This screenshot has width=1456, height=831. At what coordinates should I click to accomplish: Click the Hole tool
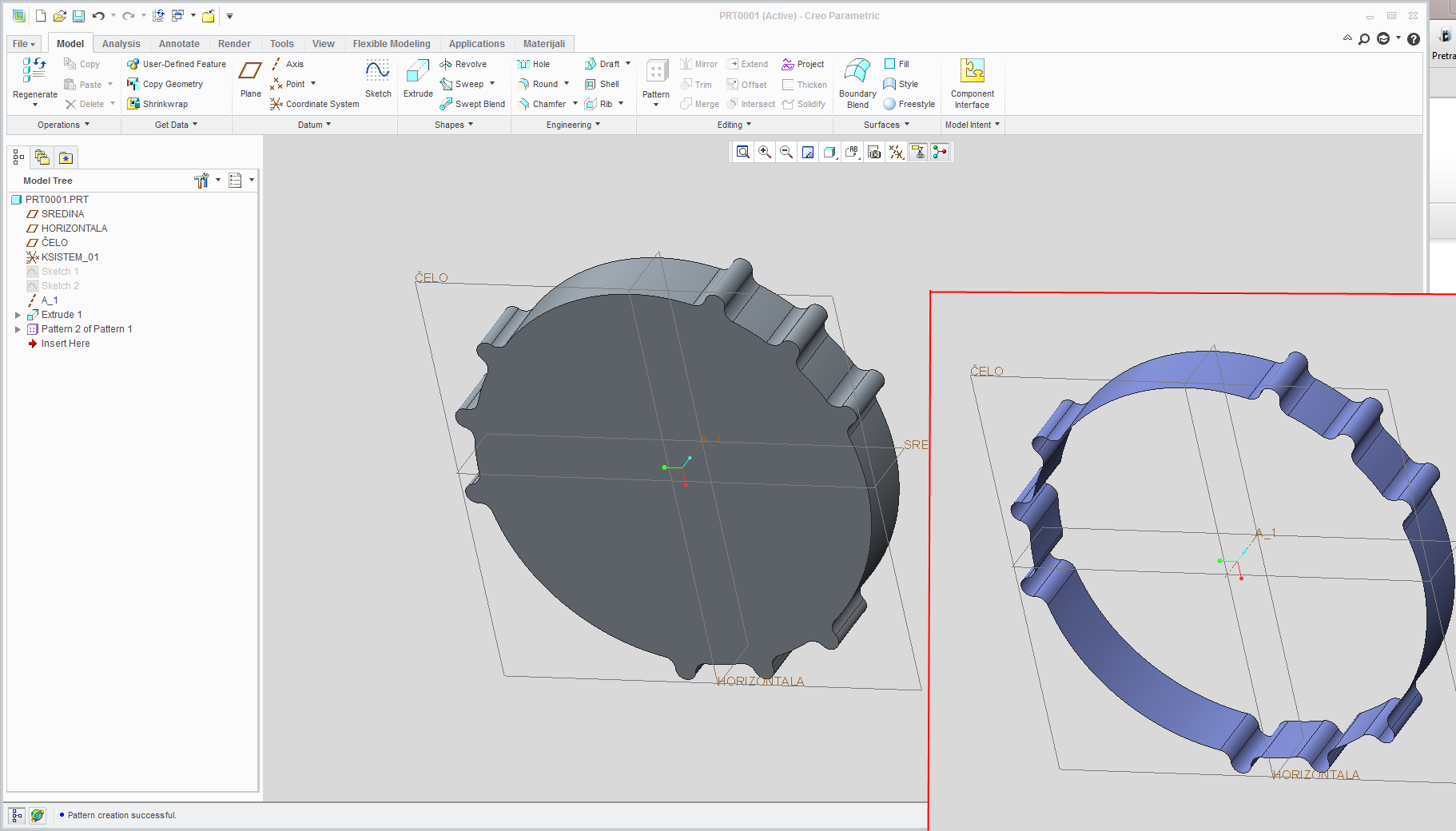(x=533, y=64)
